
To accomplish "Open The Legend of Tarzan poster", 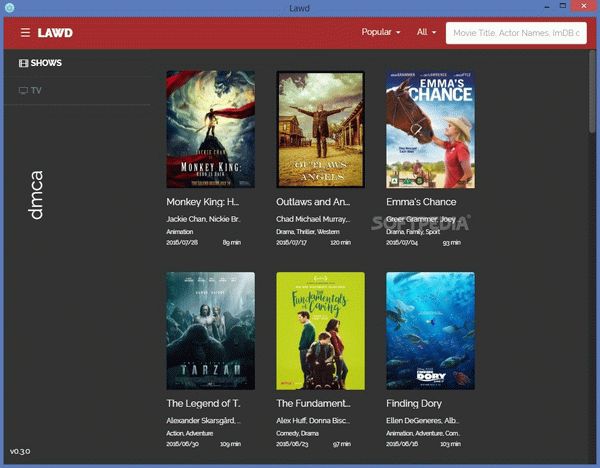I will point(210,331).
